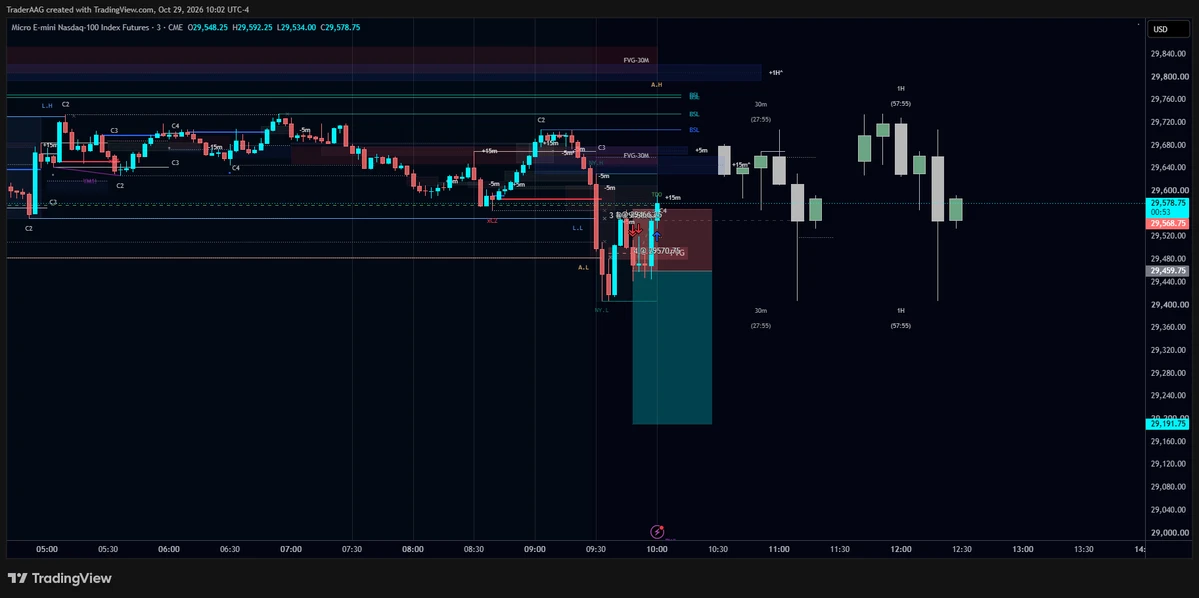Image resolution: width=1199 pixels, height=598 pixels.
Task: Select the A.L level label
Action: tap(583, 268)
